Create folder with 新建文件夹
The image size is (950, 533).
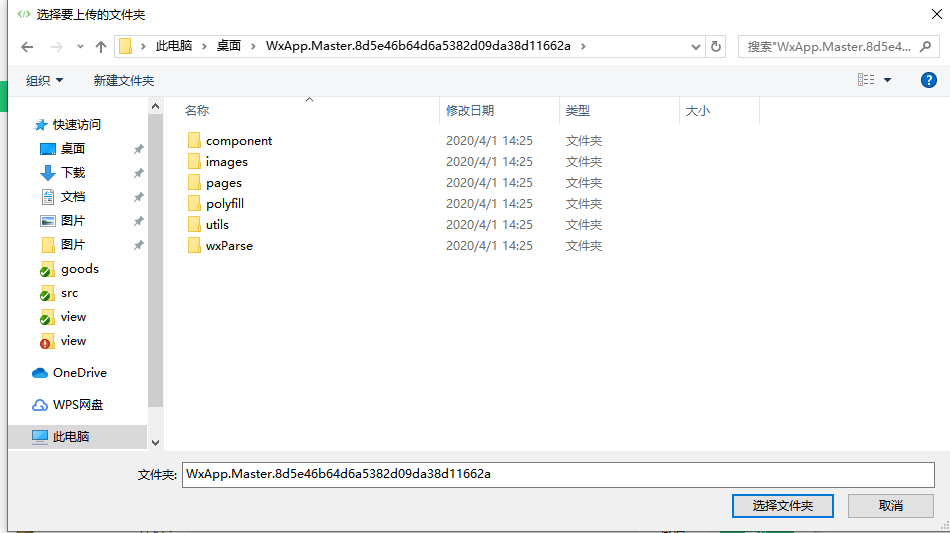pyautogui.click(x=124, y=81)
